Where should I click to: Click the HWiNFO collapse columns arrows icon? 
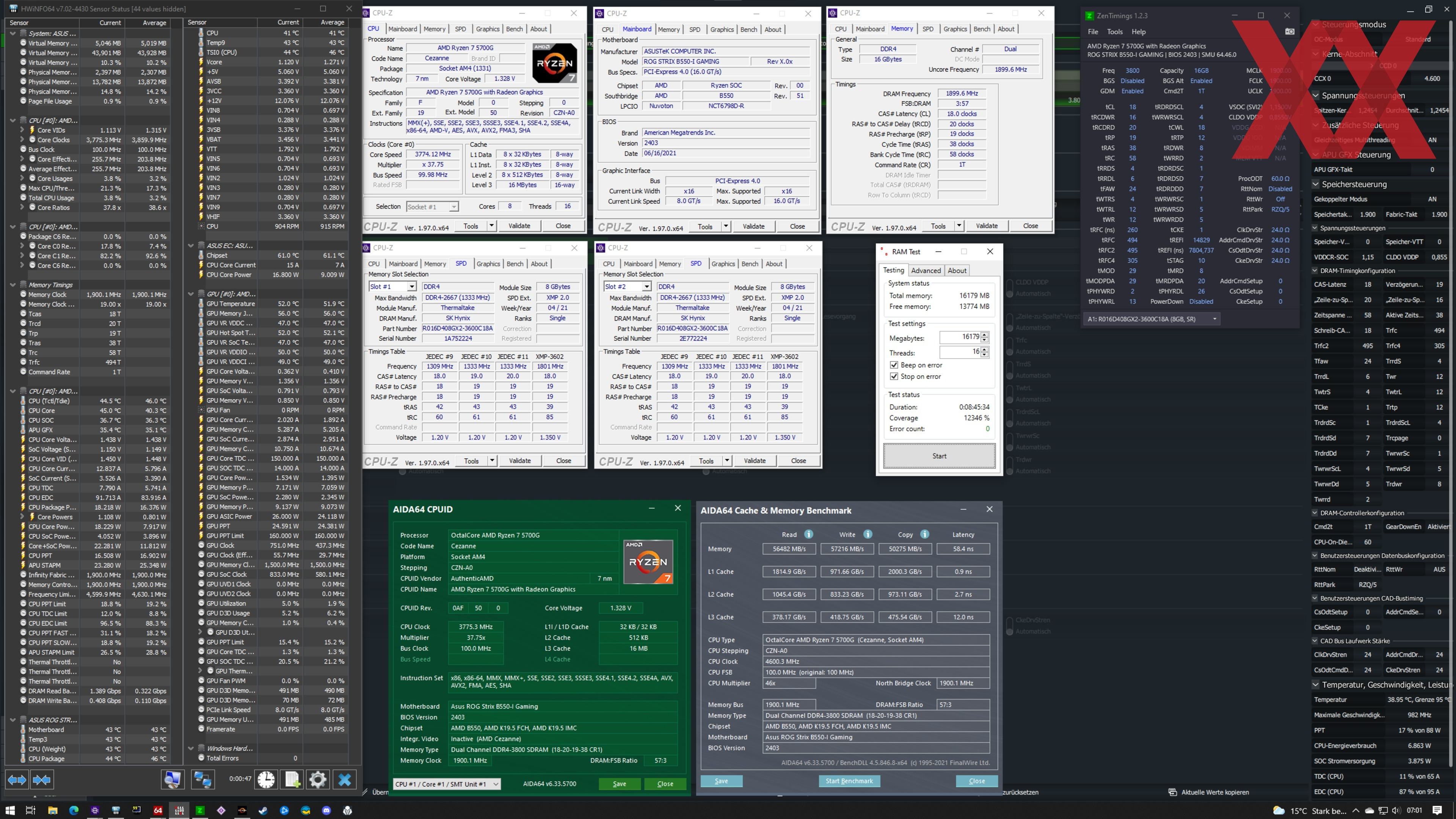click(42, 780)
